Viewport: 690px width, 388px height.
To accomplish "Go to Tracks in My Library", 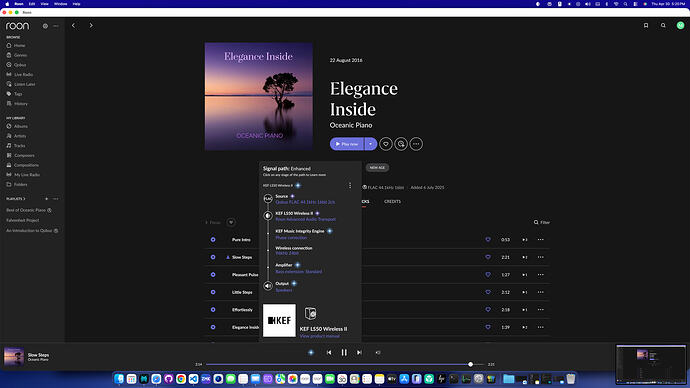I will [x=16, y=146].
